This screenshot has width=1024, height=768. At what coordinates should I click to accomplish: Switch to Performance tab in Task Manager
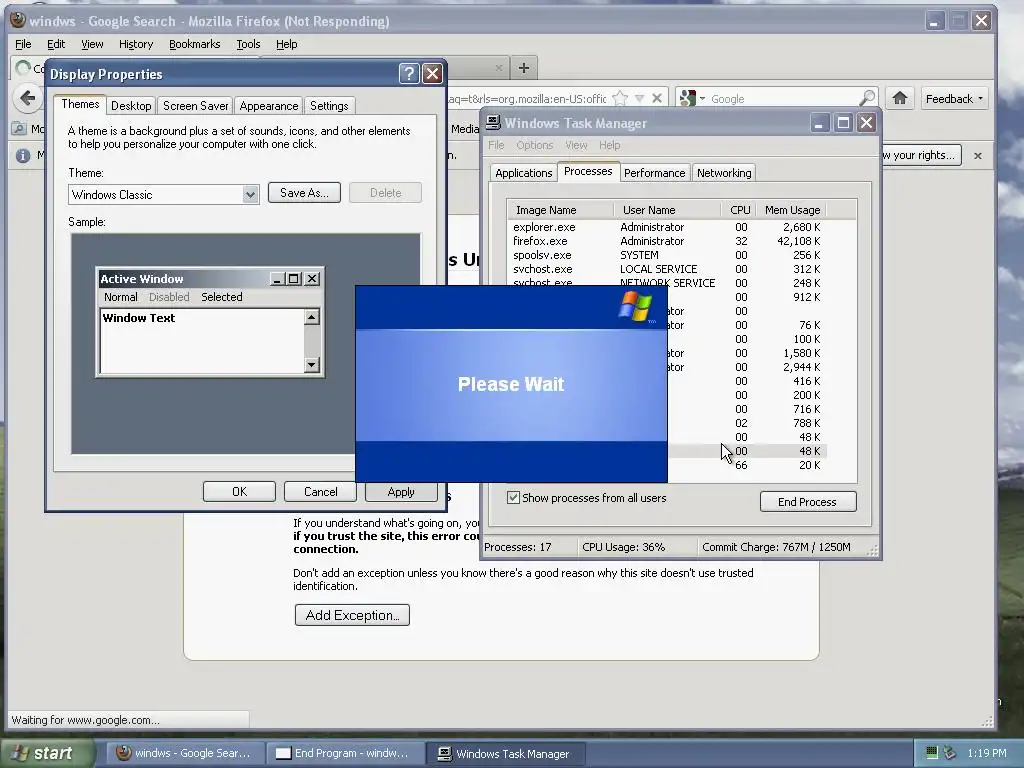pos(654,173)
